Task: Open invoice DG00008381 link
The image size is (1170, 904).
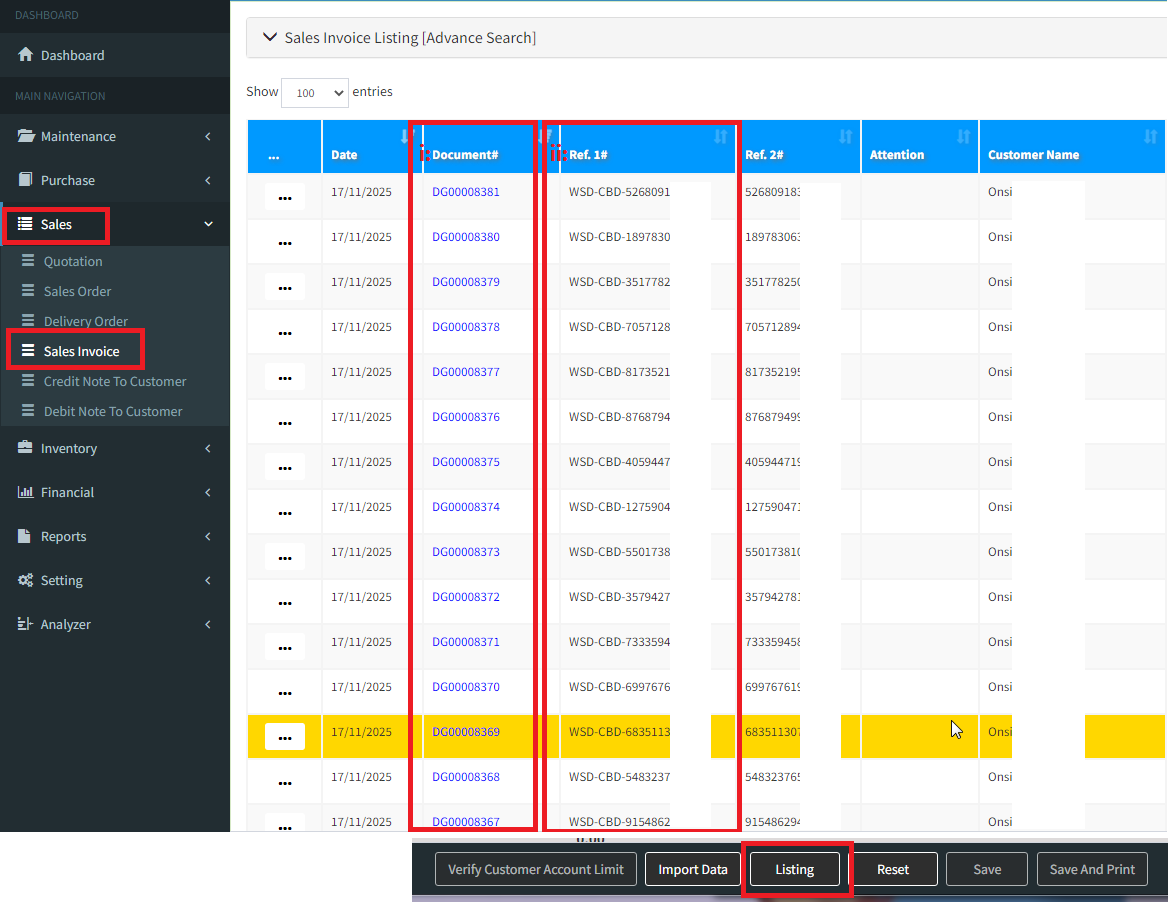Action: click(x=466, y=192)
